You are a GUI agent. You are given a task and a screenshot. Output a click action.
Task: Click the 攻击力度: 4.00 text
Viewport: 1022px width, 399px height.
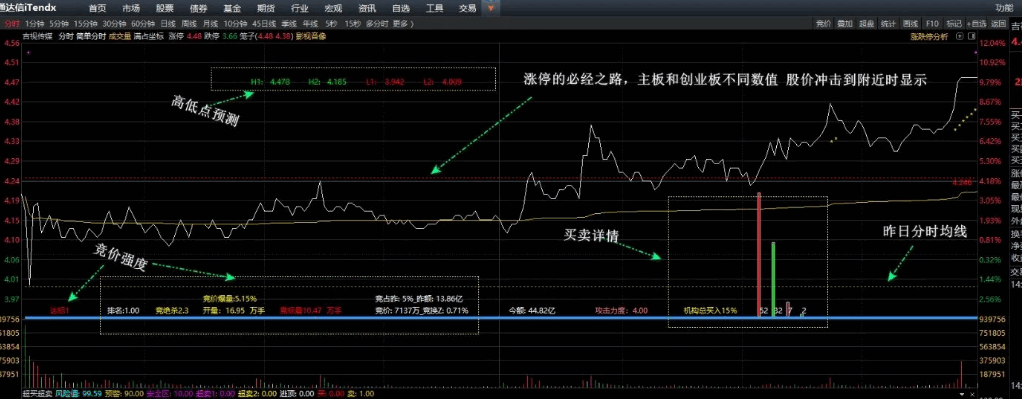(x=621, y=311)
